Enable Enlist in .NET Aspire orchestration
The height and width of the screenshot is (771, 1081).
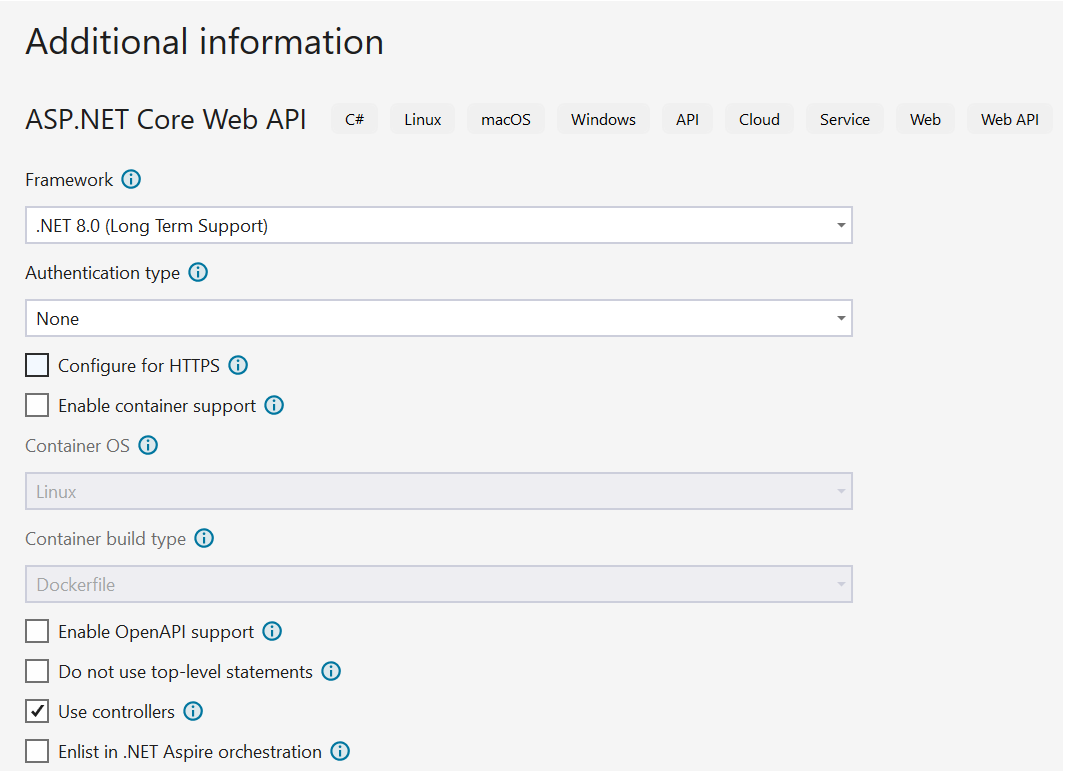37,751
